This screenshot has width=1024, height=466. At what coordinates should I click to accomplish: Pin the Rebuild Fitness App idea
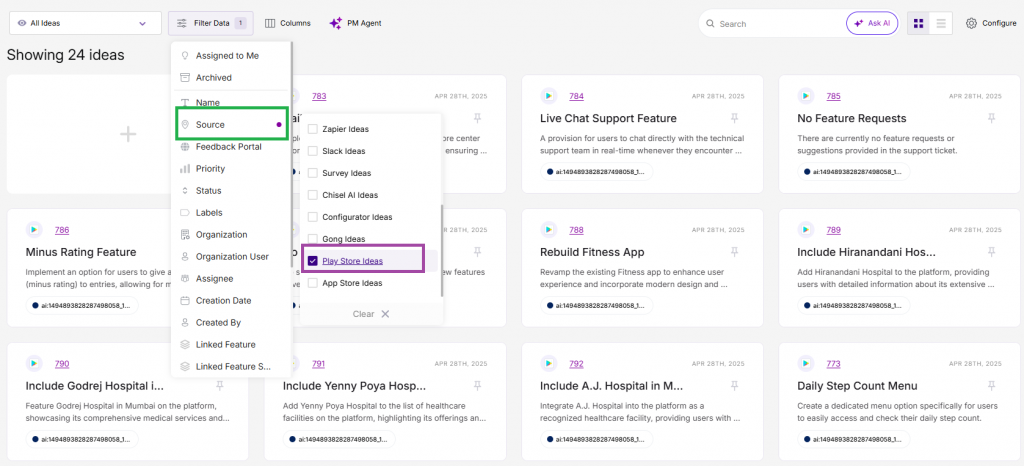735,252
